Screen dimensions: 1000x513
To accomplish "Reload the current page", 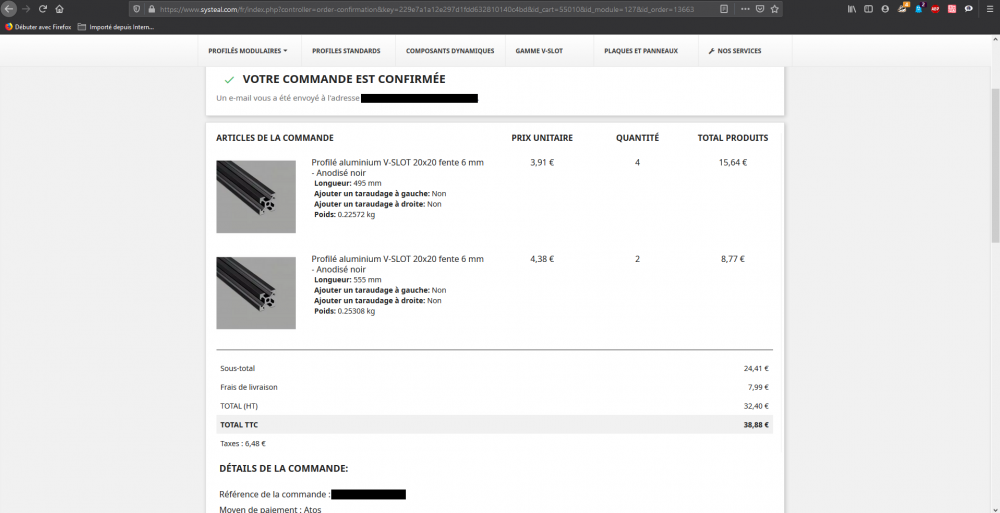I will tap(42, 9).
